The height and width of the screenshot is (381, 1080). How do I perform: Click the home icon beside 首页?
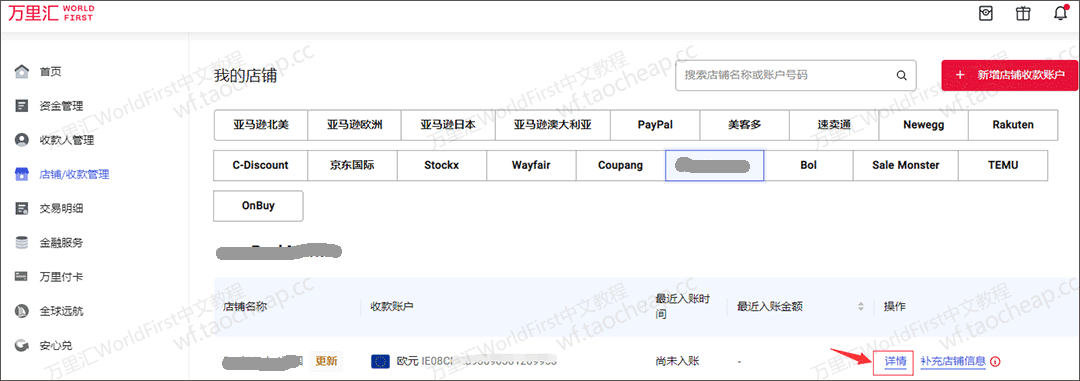point(22,72)
